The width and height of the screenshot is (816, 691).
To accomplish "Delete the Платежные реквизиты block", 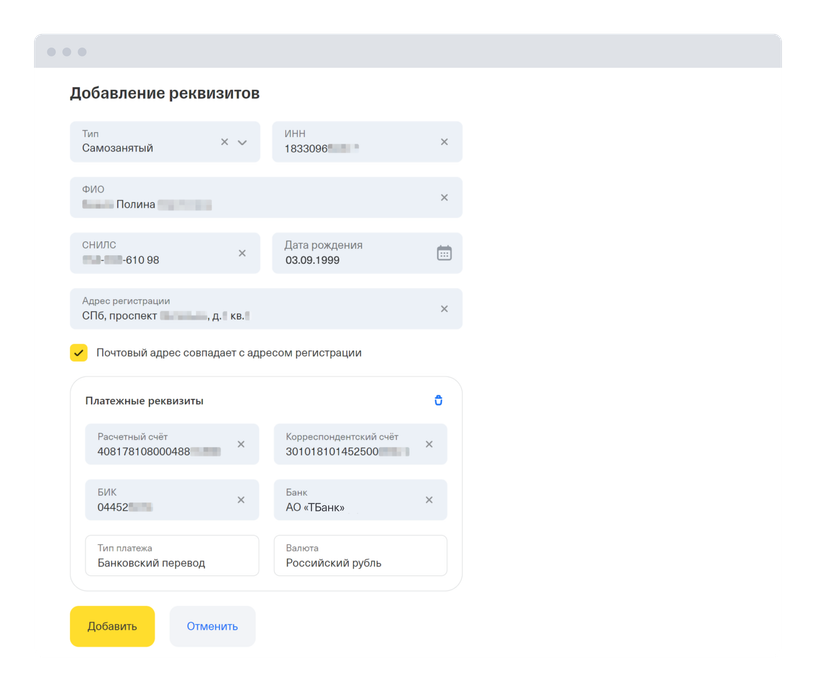I will pyautogui.click(x=438, y=401).
